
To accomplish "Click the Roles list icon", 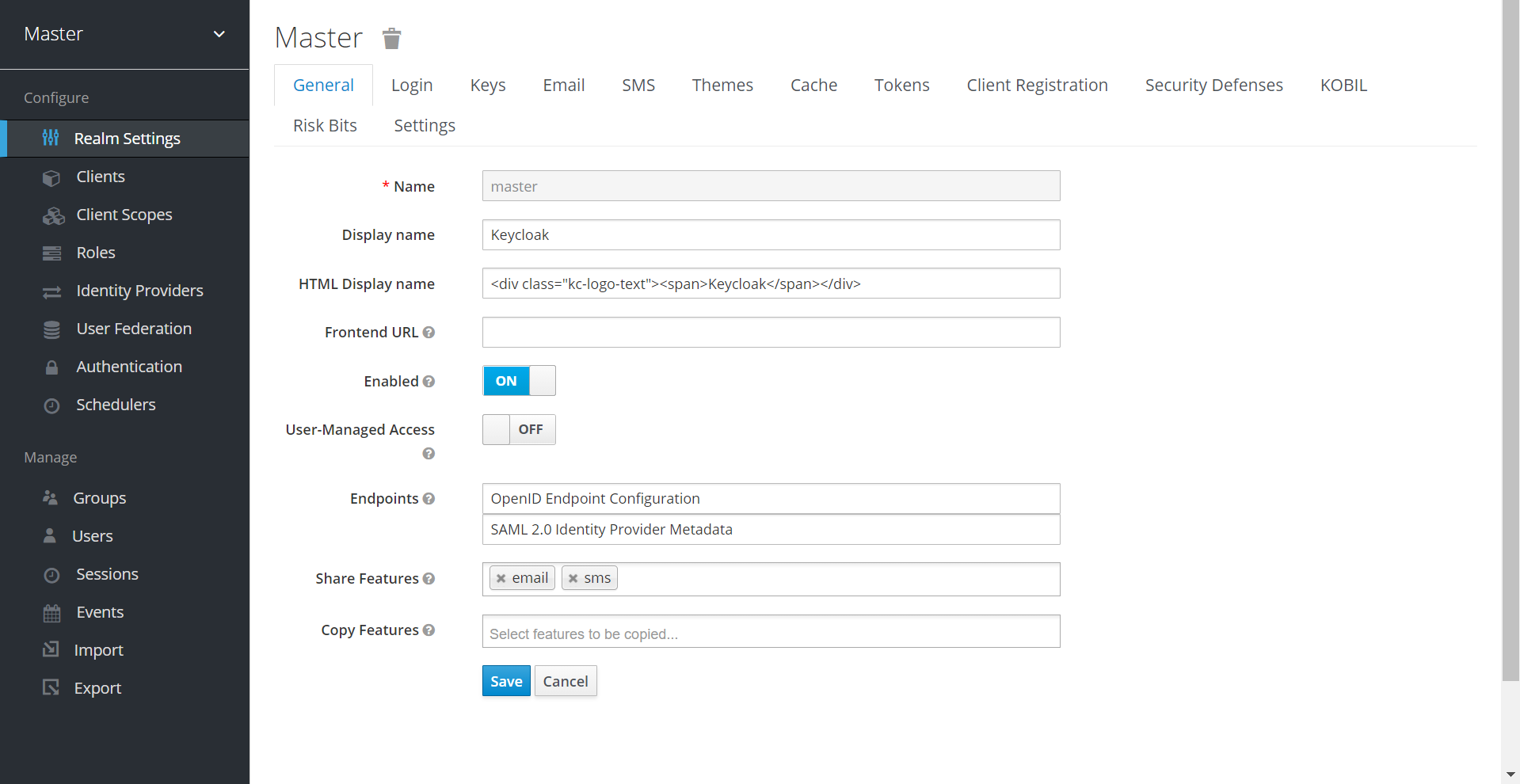I will [x=51, y=253].
